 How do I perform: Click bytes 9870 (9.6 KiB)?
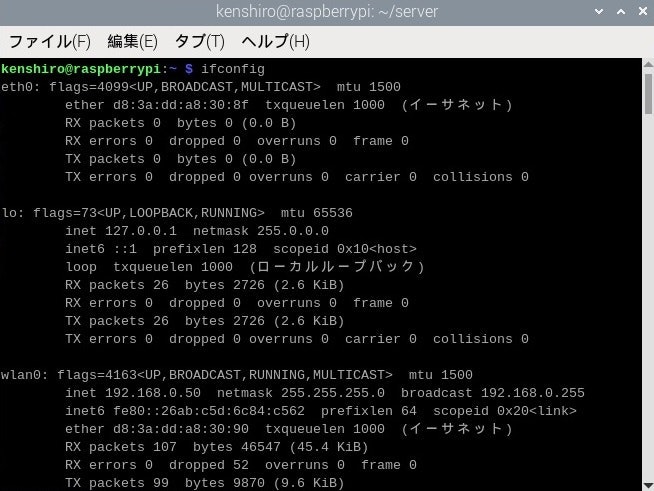tap(264, 483)
